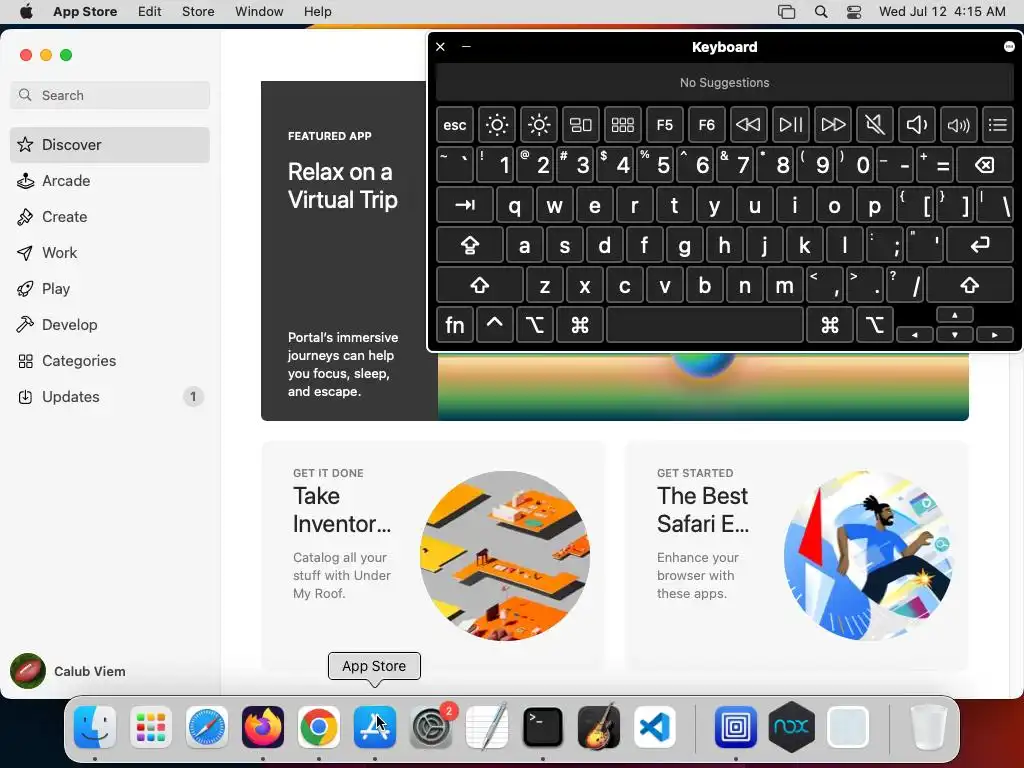Tap the fast-forward media key
The height and width of the screenshot is (768, 1024).
[x=833, y=125]
